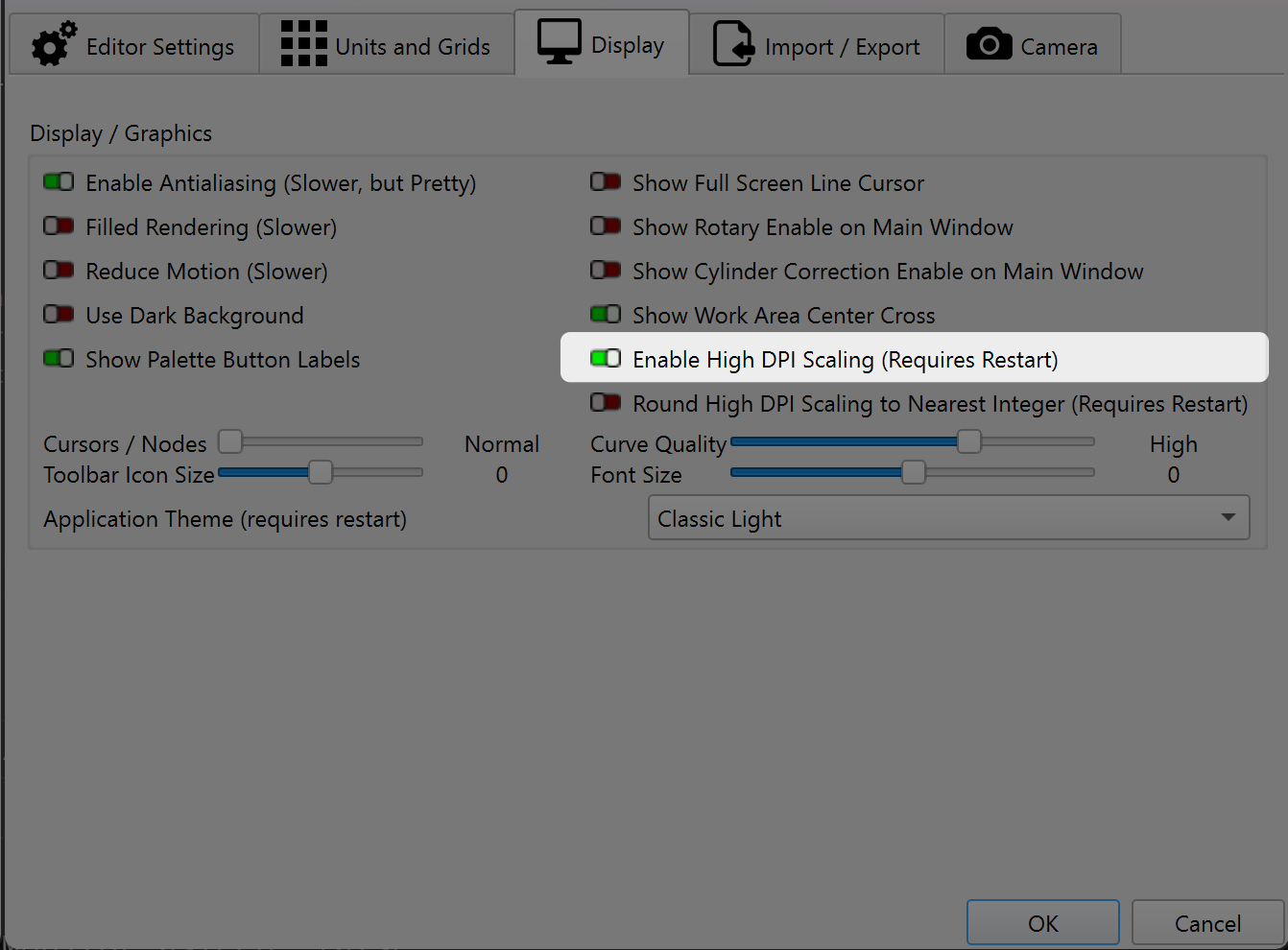Enable Filled Rendering (Slower)
This screenshot has height=950, width=1288.
(x=58, y=226)
